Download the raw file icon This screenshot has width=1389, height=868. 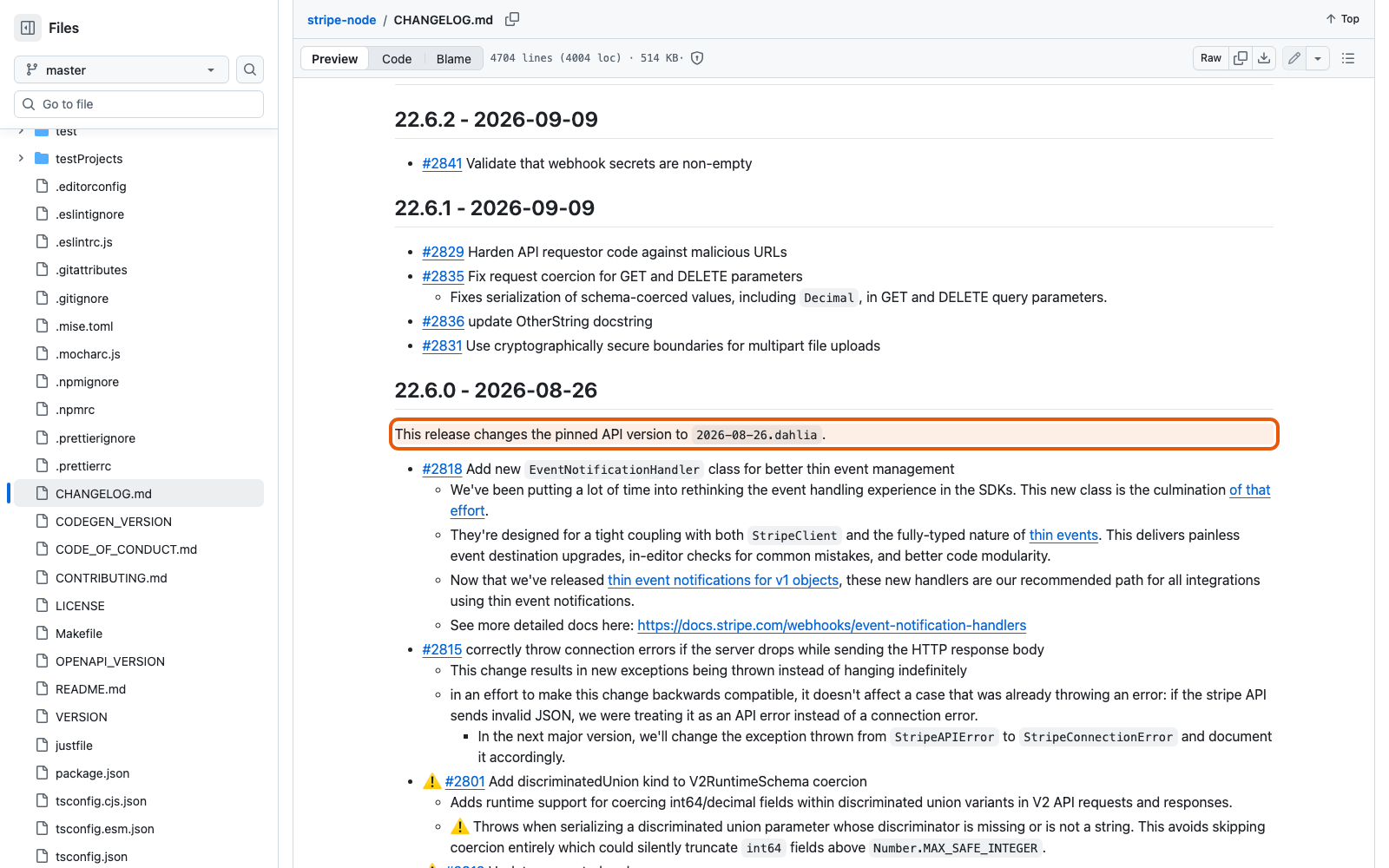(x=1264, y=58)
